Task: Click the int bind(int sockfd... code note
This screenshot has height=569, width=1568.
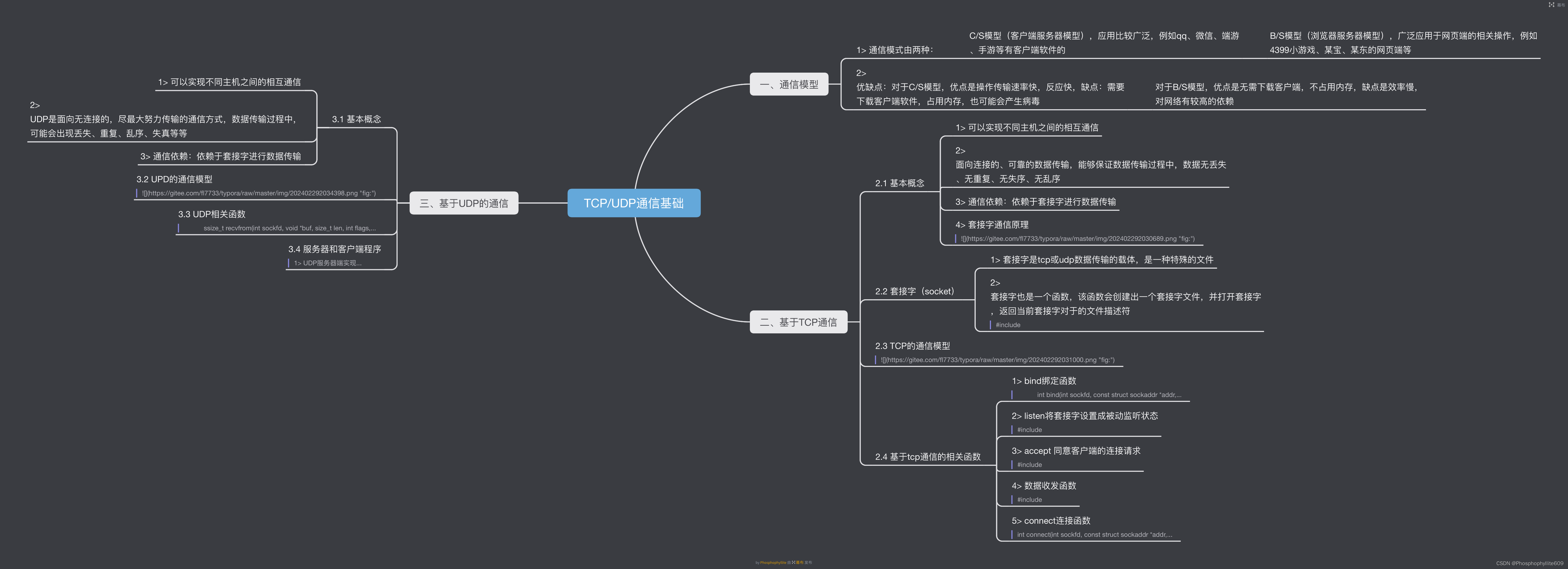Action: [x=1108, y=395]
